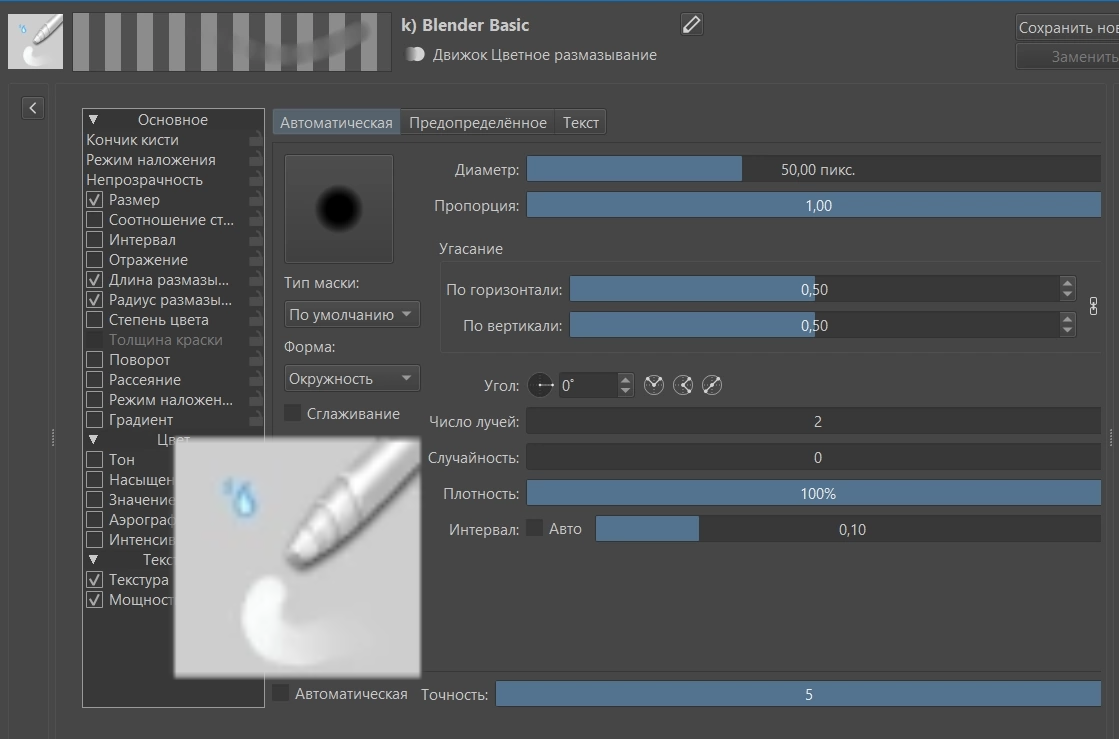1119x739 pixels.
Task: Switch to the Текст tab
Action: [x=580, y=123]
